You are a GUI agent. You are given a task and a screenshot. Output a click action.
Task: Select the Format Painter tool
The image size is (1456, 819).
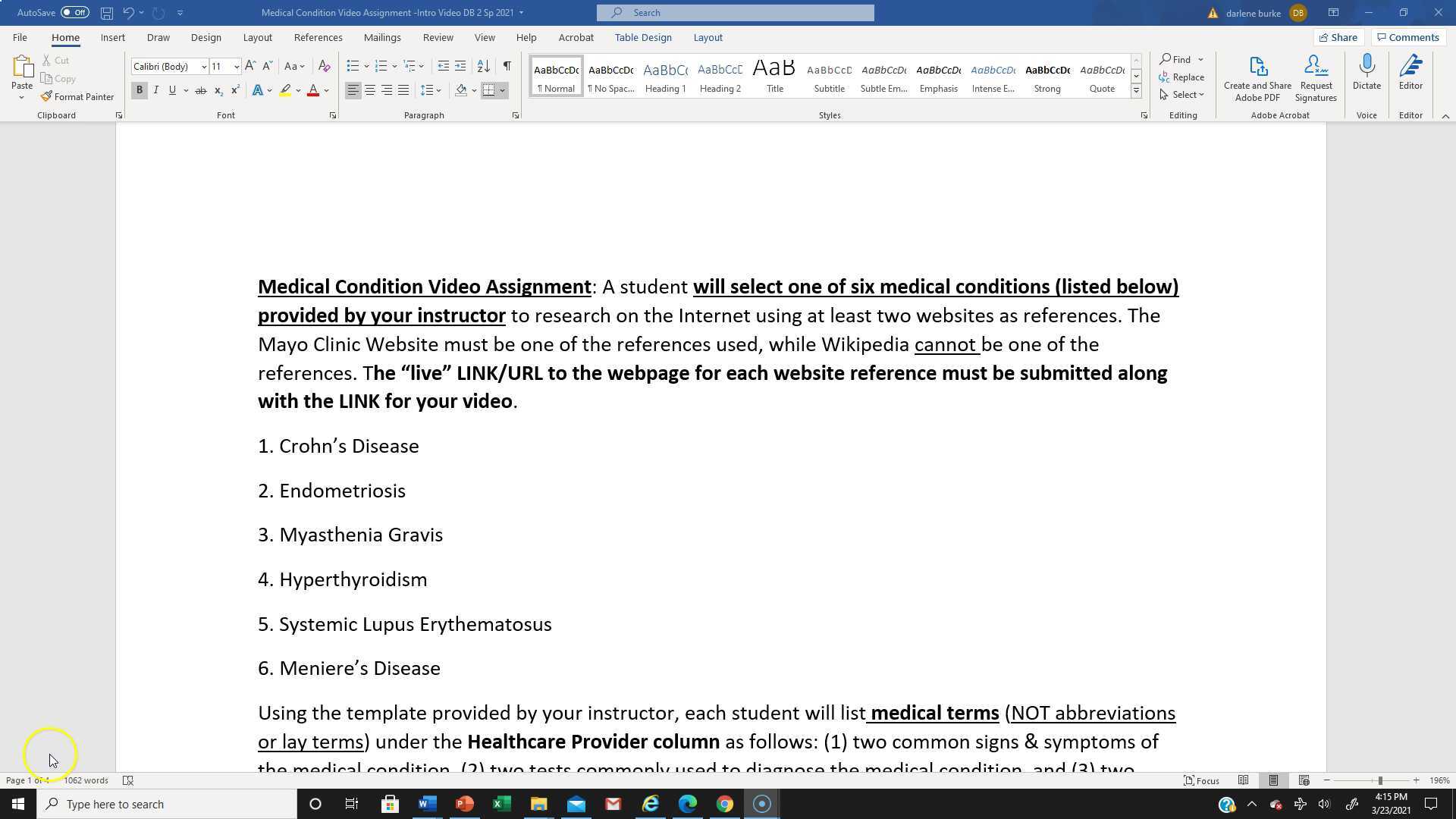pos(78,96)
